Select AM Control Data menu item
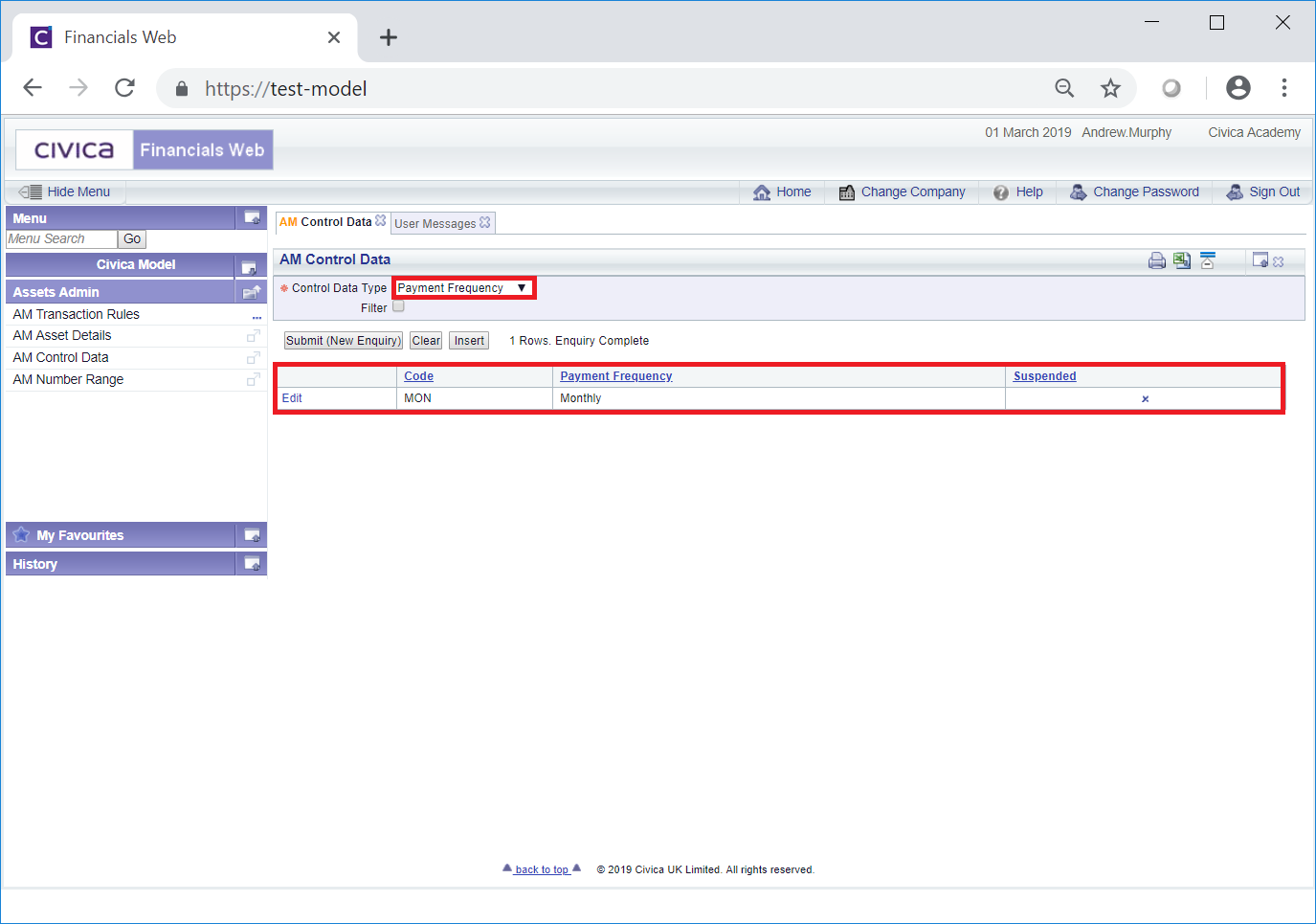1316x924 pixels. pos(61,357)
